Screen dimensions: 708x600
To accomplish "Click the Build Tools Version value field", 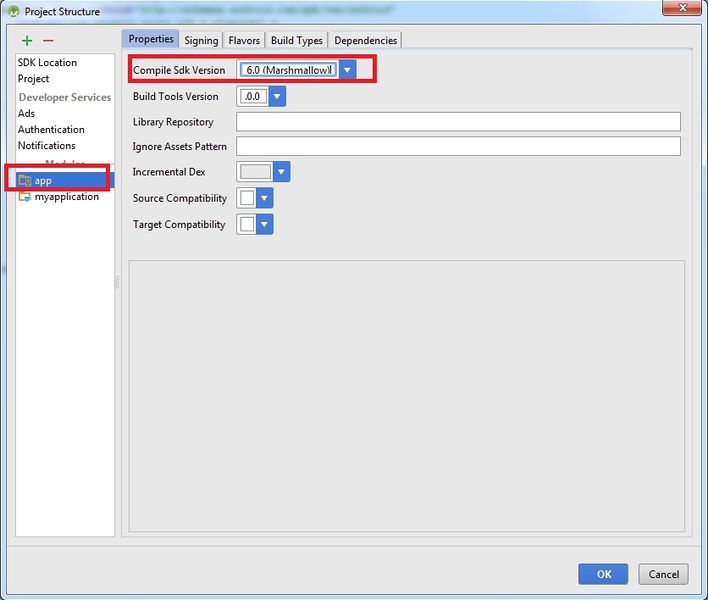I will (253, 96).
